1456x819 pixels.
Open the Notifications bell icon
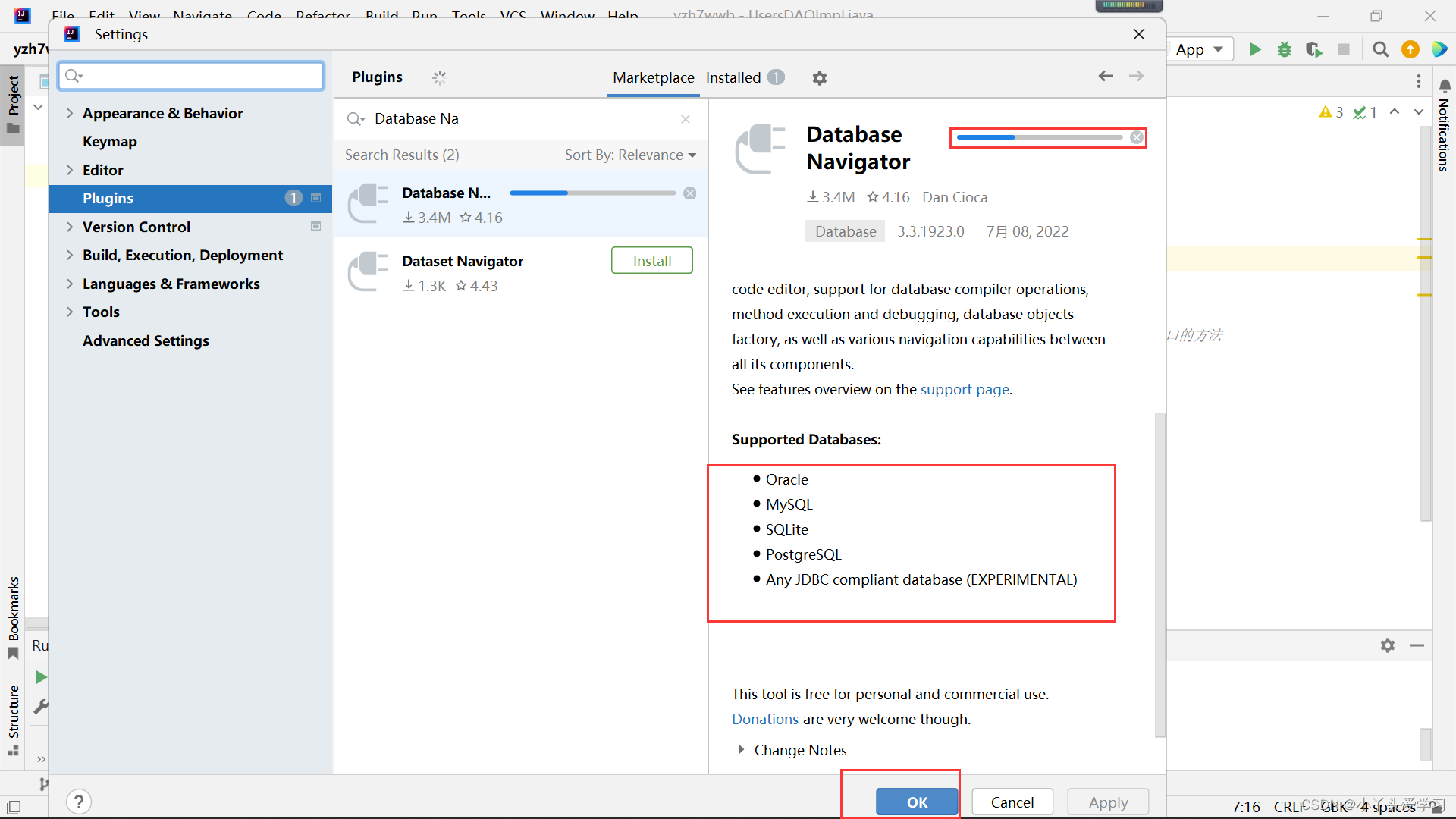(x=1445, y=86)
